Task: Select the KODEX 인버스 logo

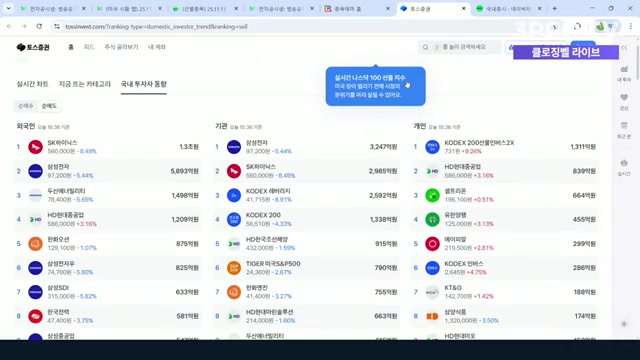Action: click(x=432, y=268)
